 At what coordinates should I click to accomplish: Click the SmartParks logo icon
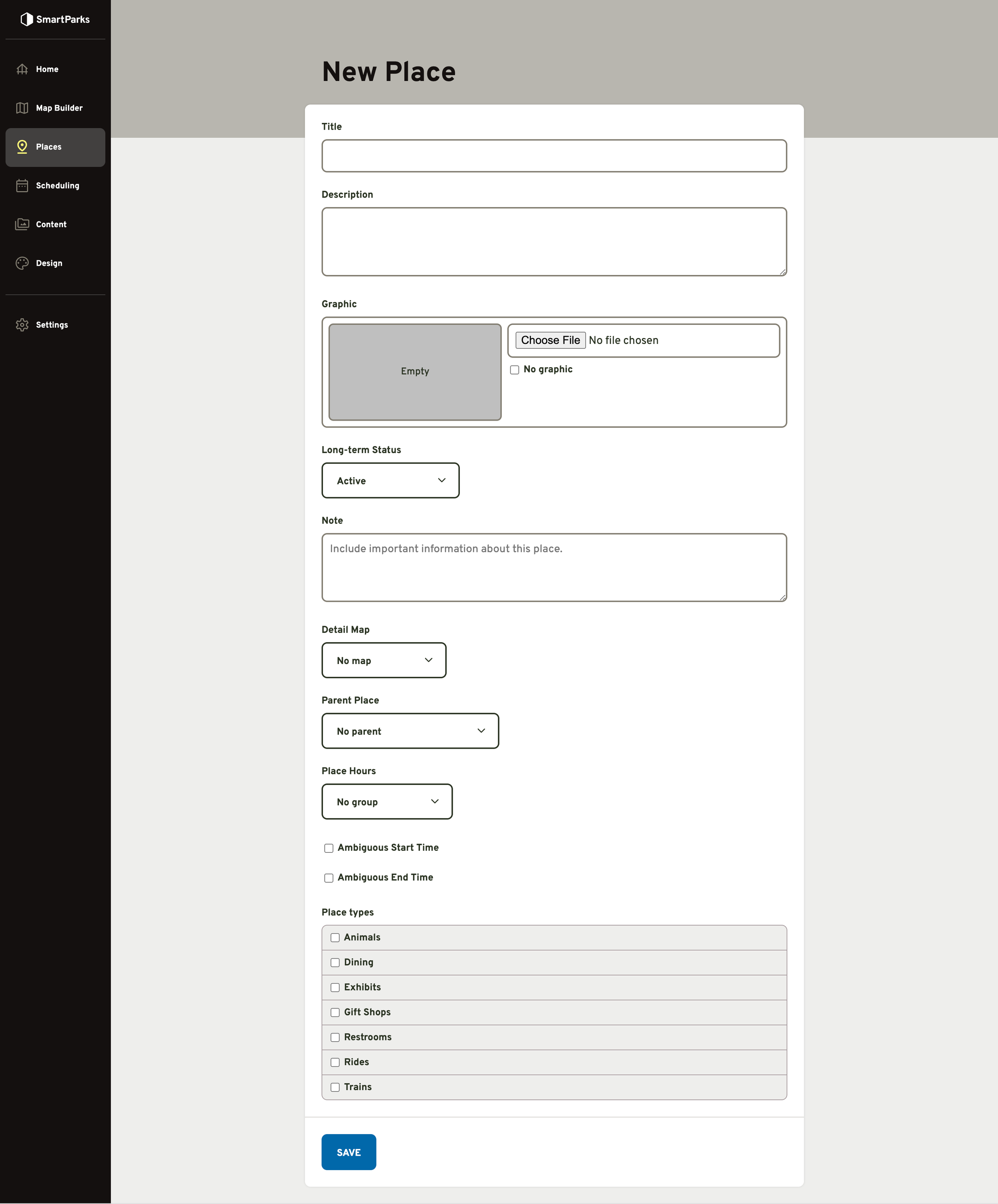26,20
